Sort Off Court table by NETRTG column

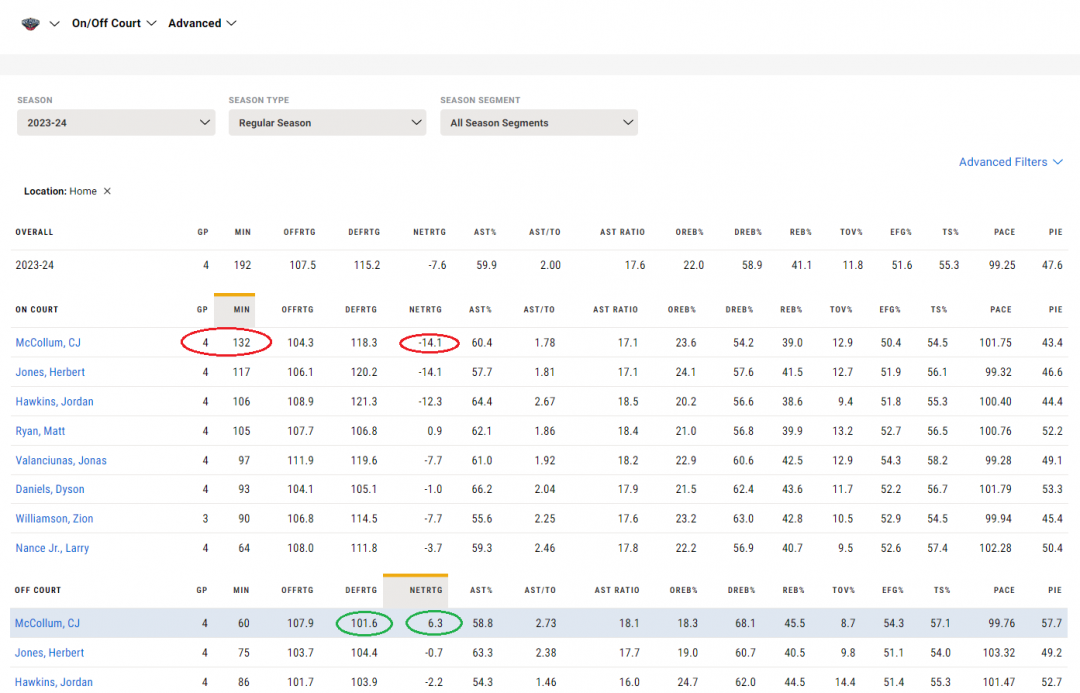pyautogui.click(x=425, y=590)
